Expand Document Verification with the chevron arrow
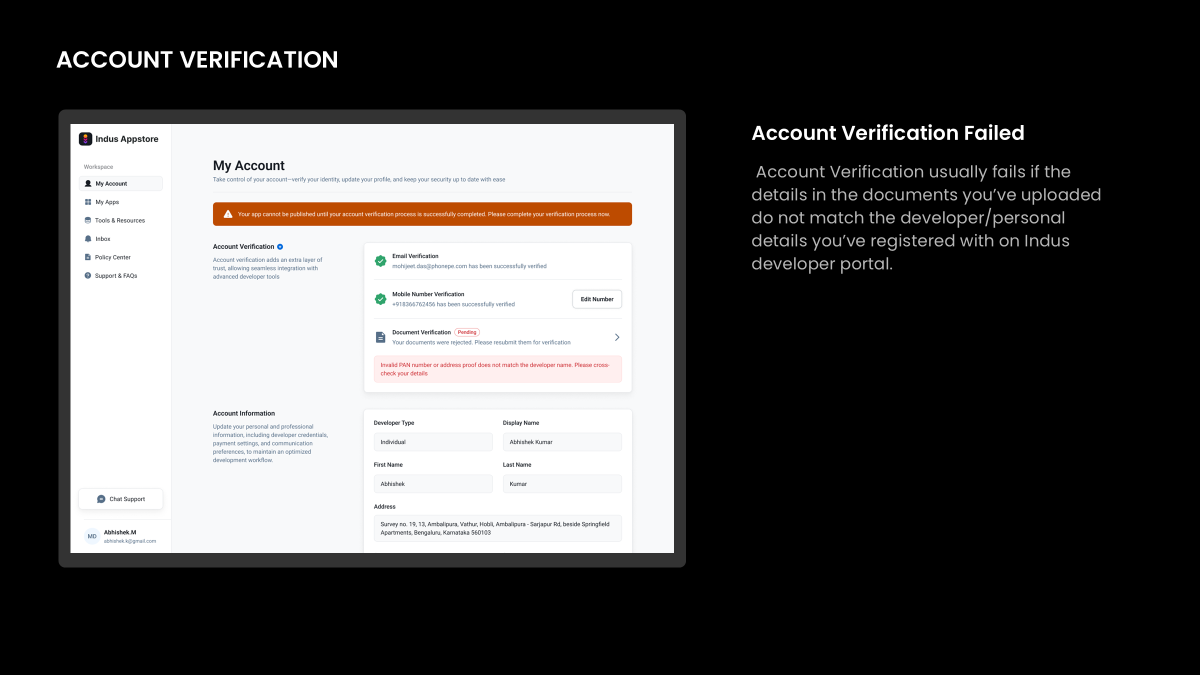1200x675 pixels. tap(617, 337)
